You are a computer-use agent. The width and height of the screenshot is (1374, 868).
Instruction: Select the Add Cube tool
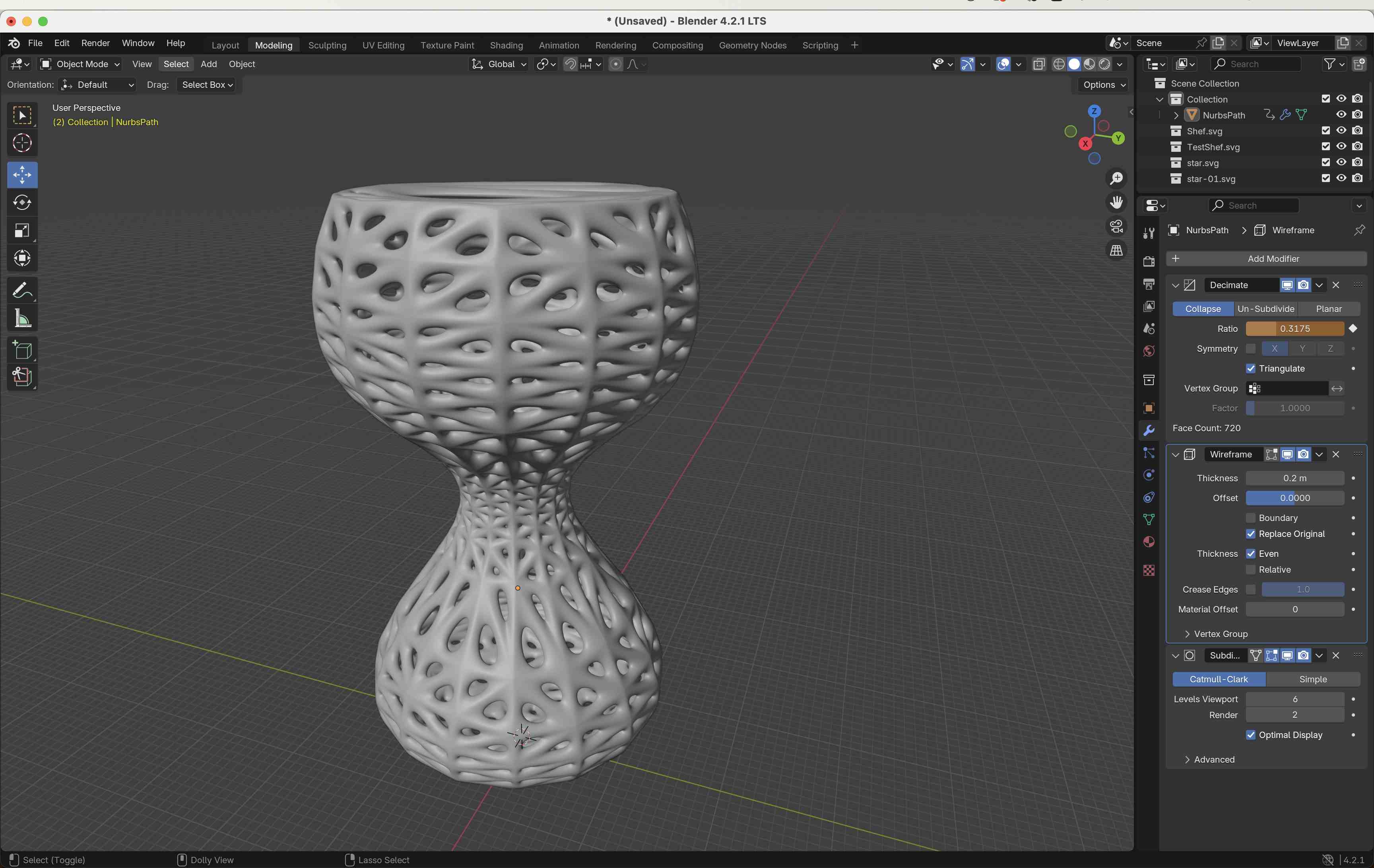22,350
